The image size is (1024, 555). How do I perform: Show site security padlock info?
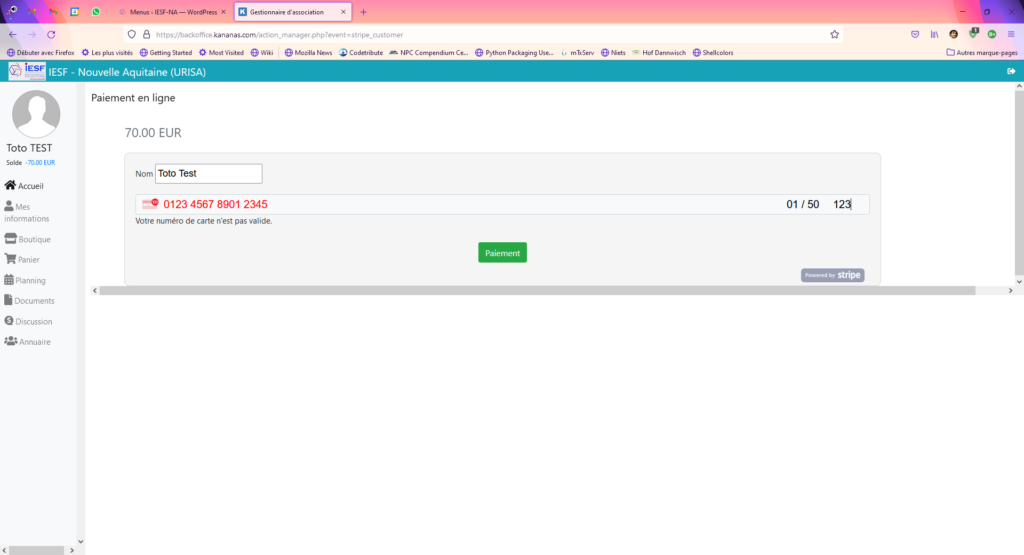tap(146, 35)
